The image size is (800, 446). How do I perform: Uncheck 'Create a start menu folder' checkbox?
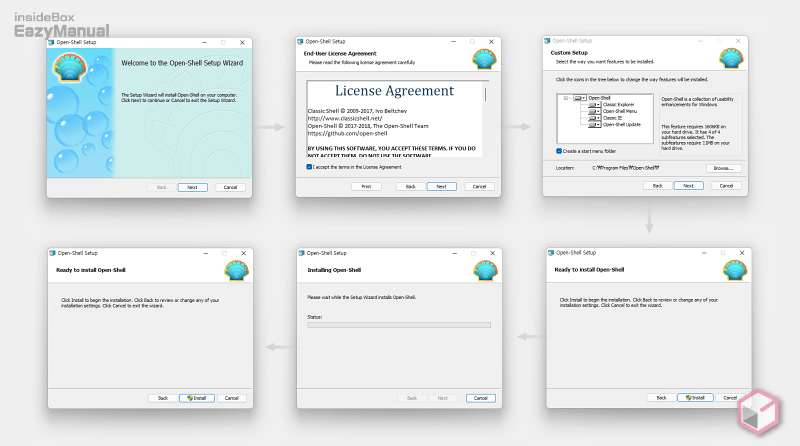(x=559, y=150)
